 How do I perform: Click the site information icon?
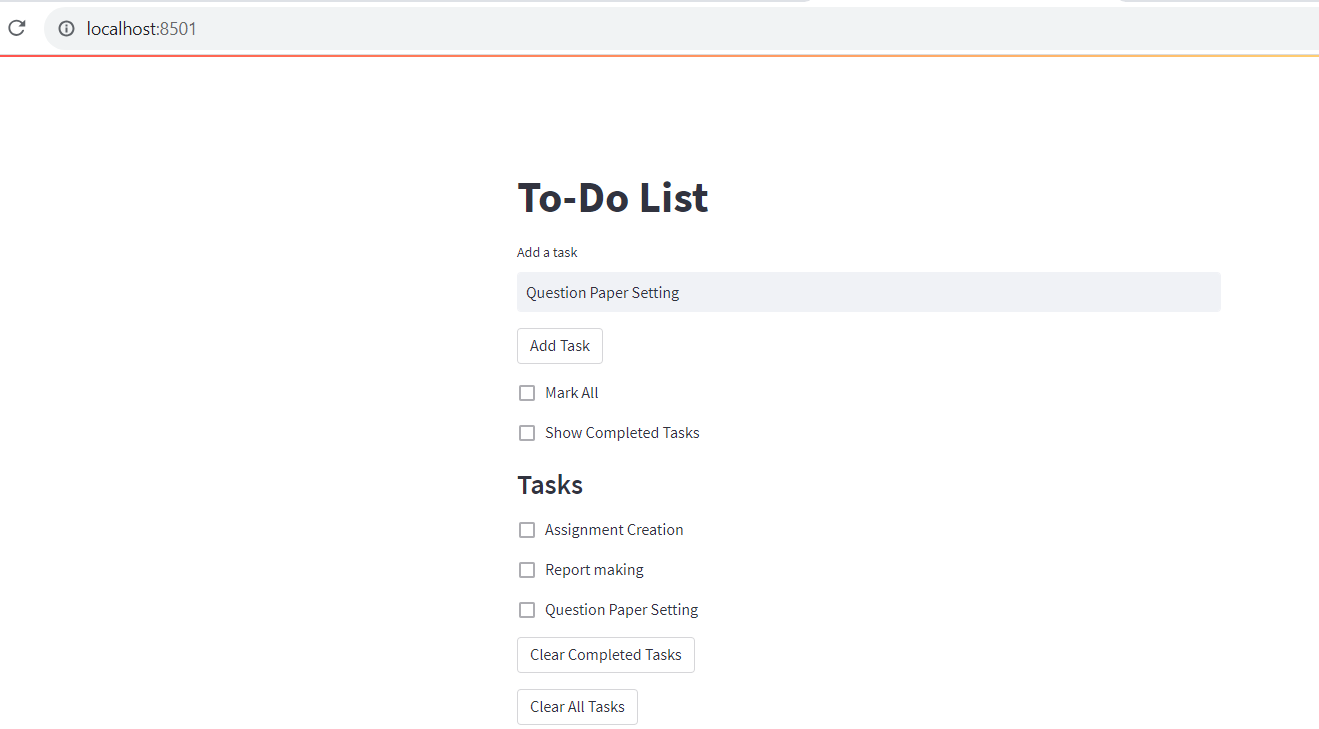66,29
